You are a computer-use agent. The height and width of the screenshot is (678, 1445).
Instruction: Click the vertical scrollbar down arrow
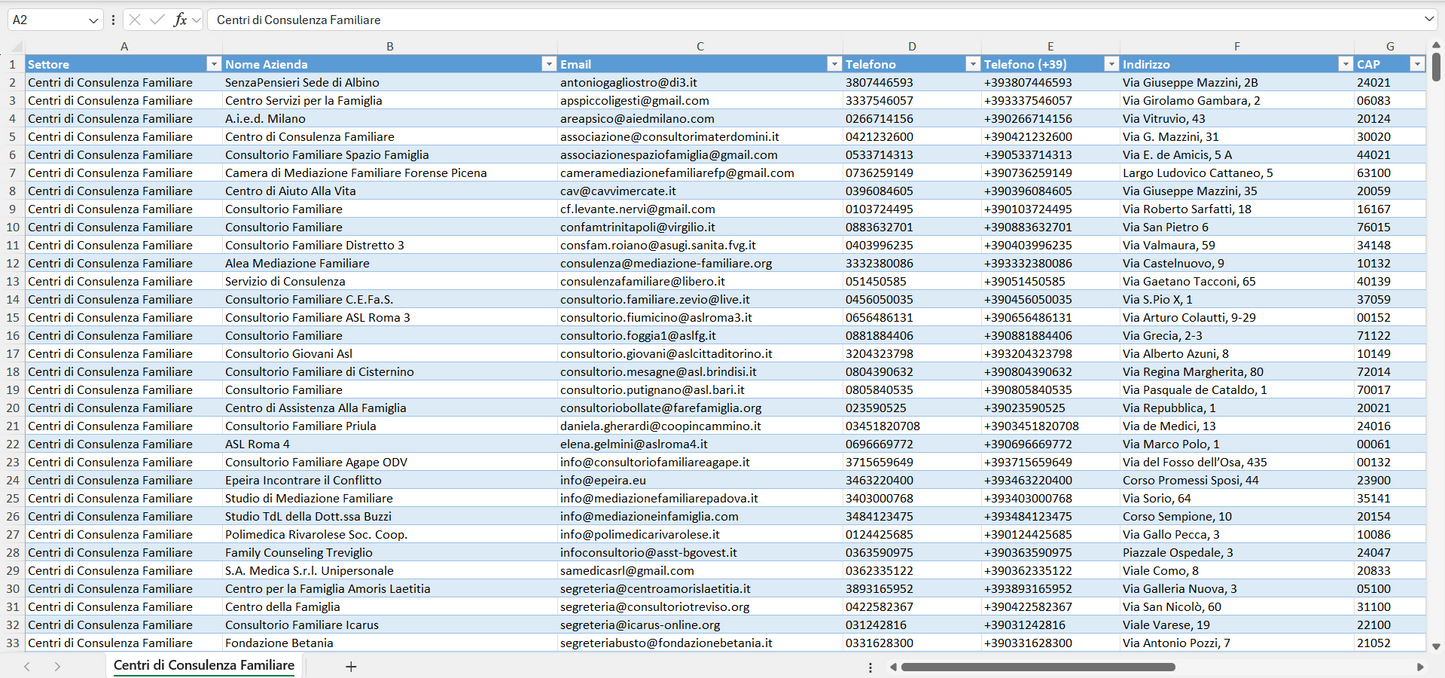[1436, 647]
